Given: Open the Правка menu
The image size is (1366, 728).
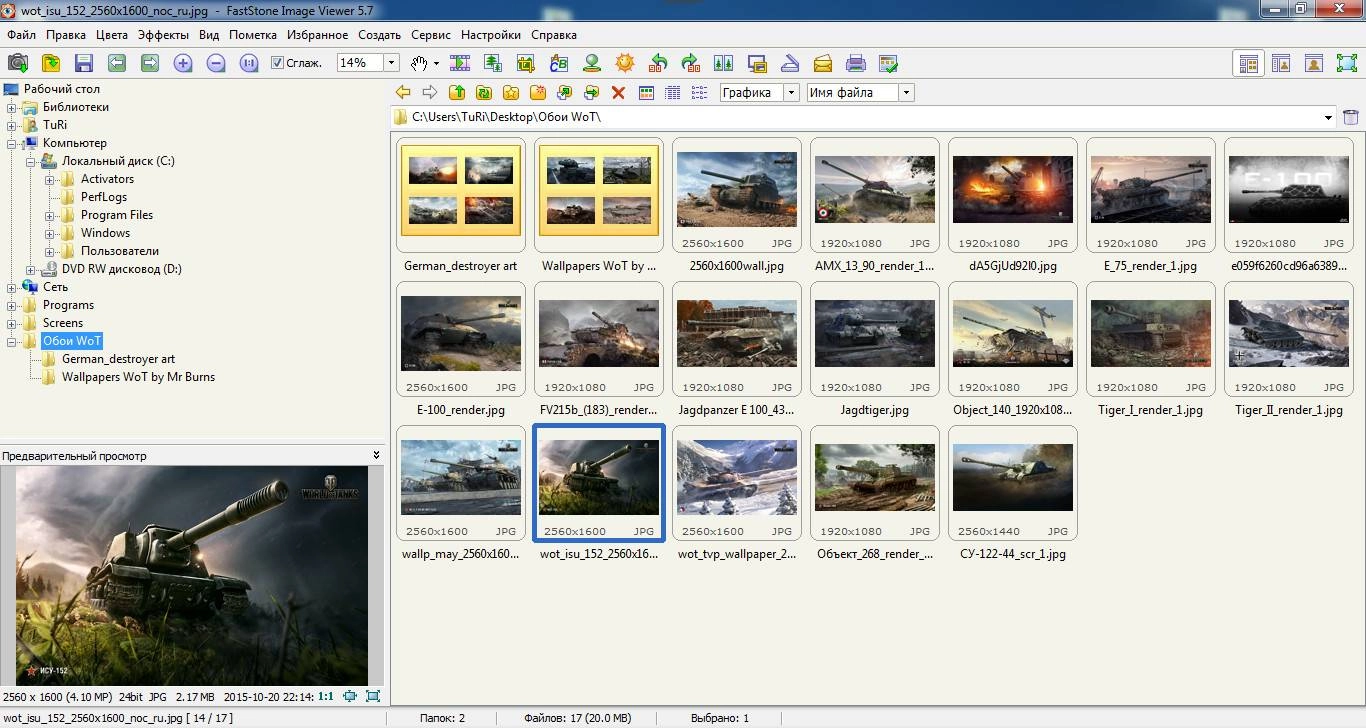Looking at the screenshot, I should [x=66, y=35].
